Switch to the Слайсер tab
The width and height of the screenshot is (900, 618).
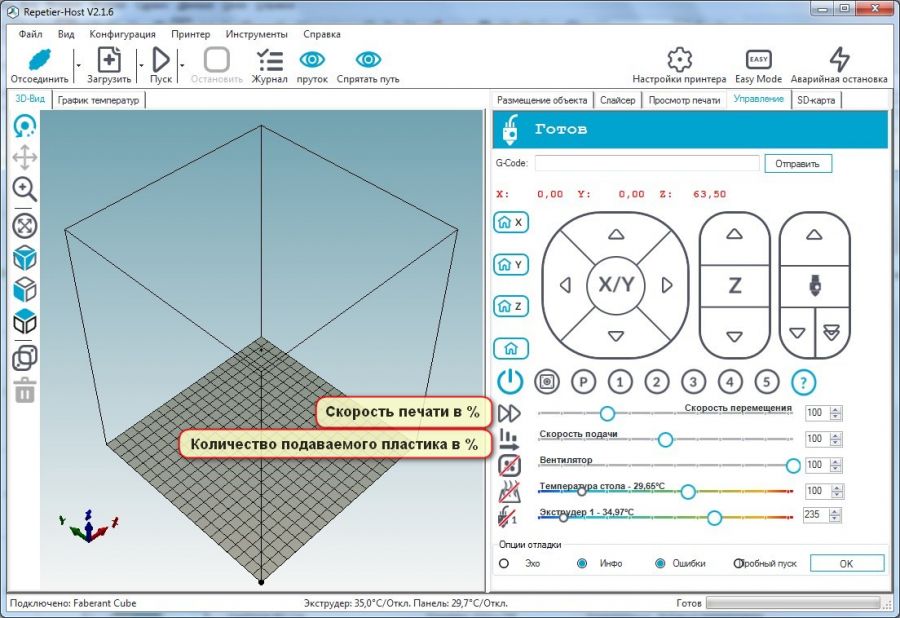(x=618, y=99)
